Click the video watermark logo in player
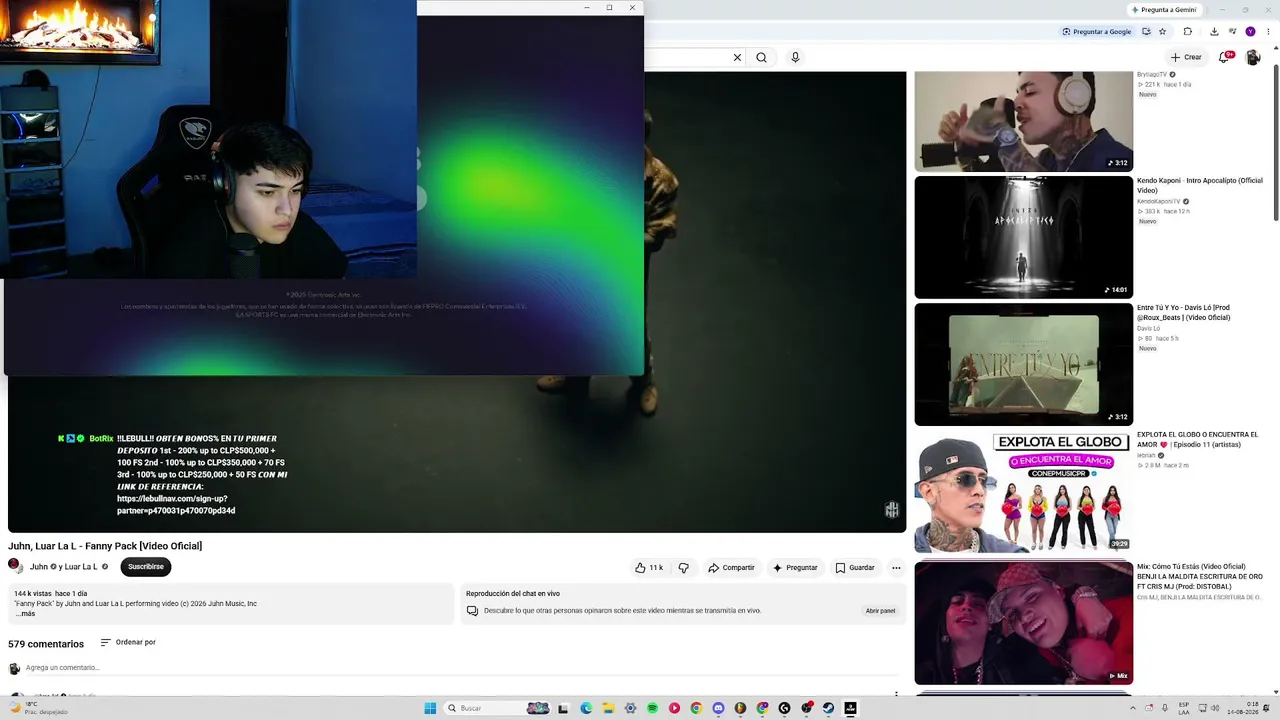The height and width of the screenshot is (720, 1280). pyautogui.click(x=892, y=510)
